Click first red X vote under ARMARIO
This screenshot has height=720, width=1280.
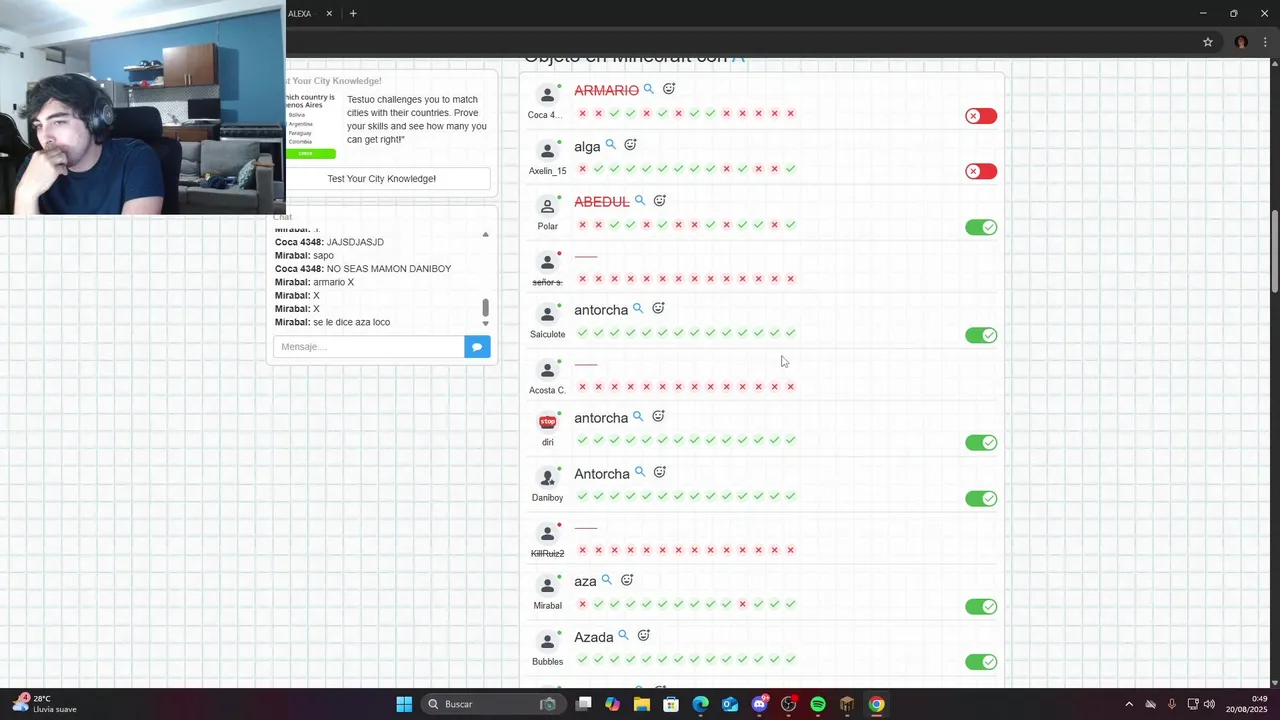tap(583, 114)
